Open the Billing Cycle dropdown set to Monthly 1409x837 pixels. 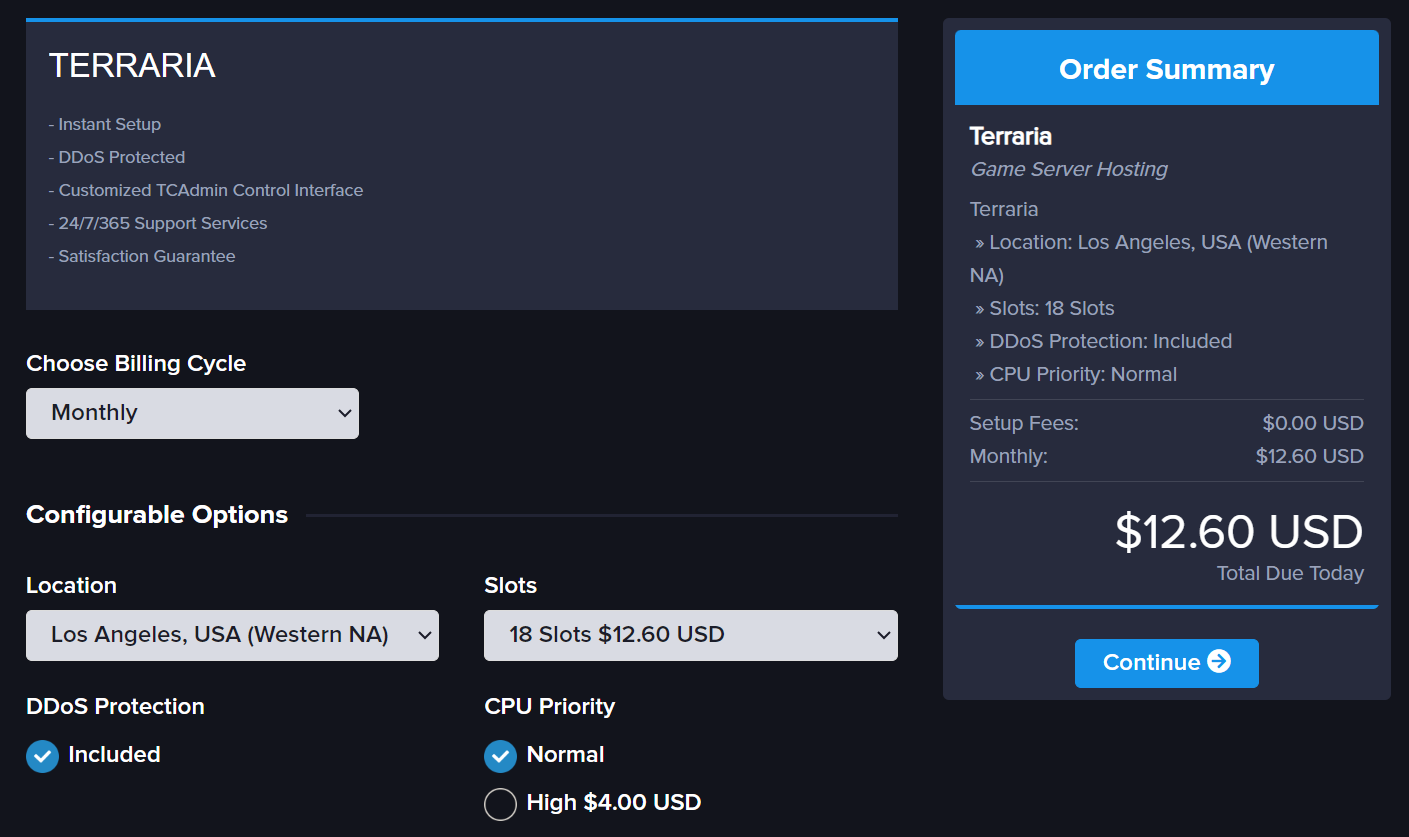[192, 413]
